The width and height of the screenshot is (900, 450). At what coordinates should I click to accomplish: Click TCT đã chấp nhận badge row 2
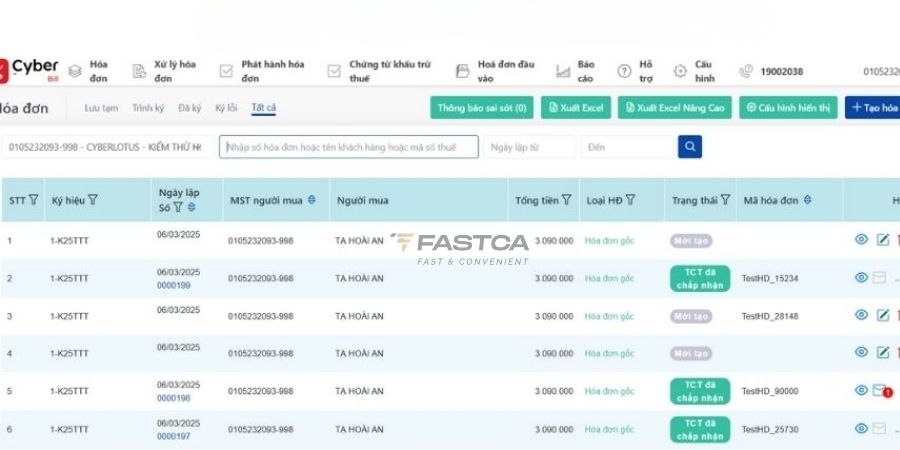700,278
